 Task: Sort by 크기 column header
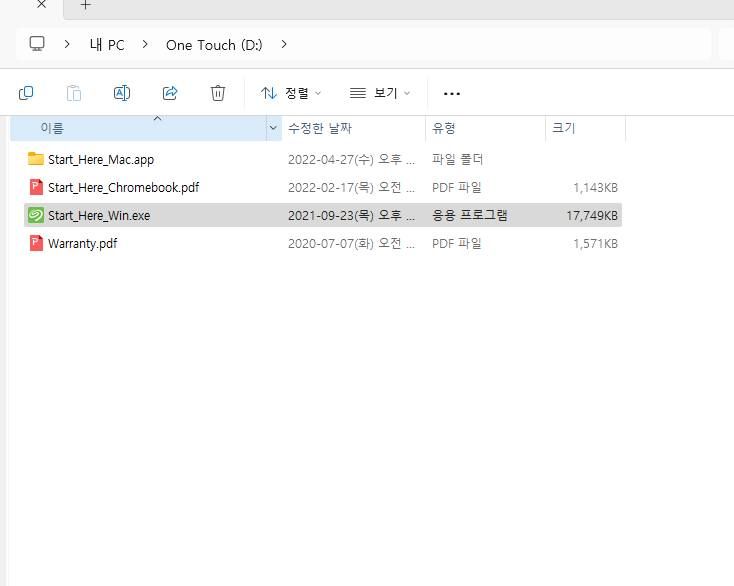pos(564,128)
